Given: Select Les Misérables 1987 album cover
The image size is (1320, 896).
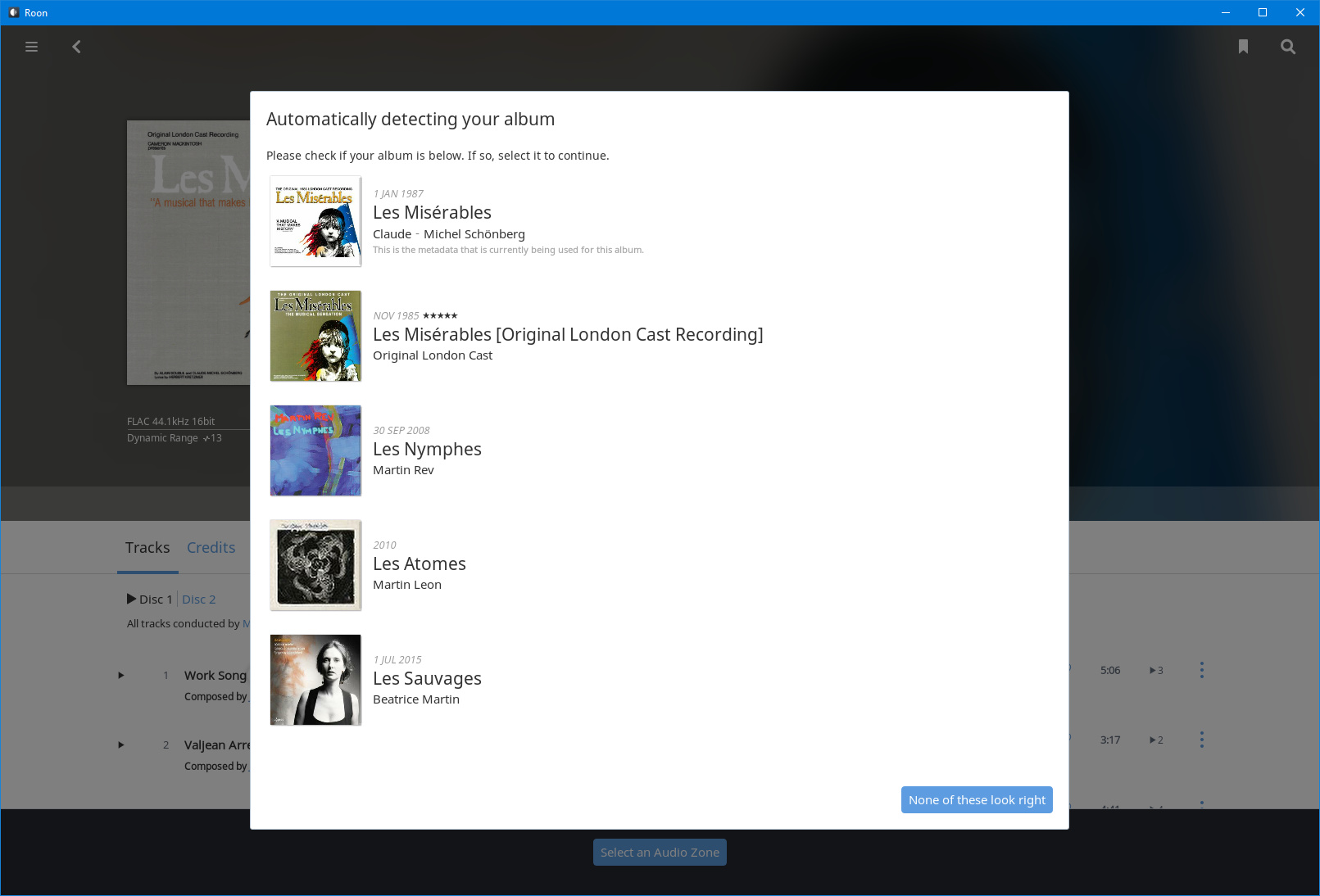Looking at the screenshot, I should tap(315, 221).
